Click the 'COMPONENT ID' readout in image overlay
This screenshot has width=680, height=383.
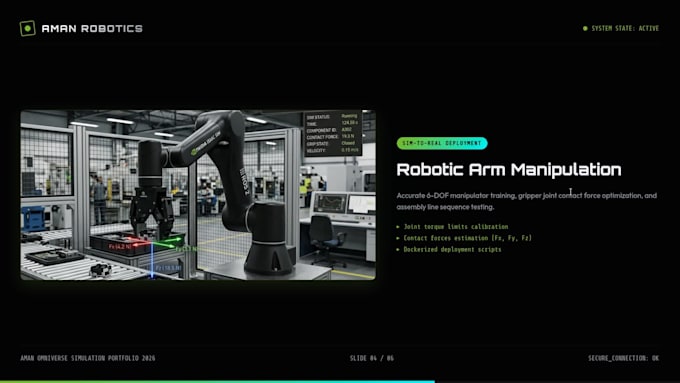(x=329, y=130)
